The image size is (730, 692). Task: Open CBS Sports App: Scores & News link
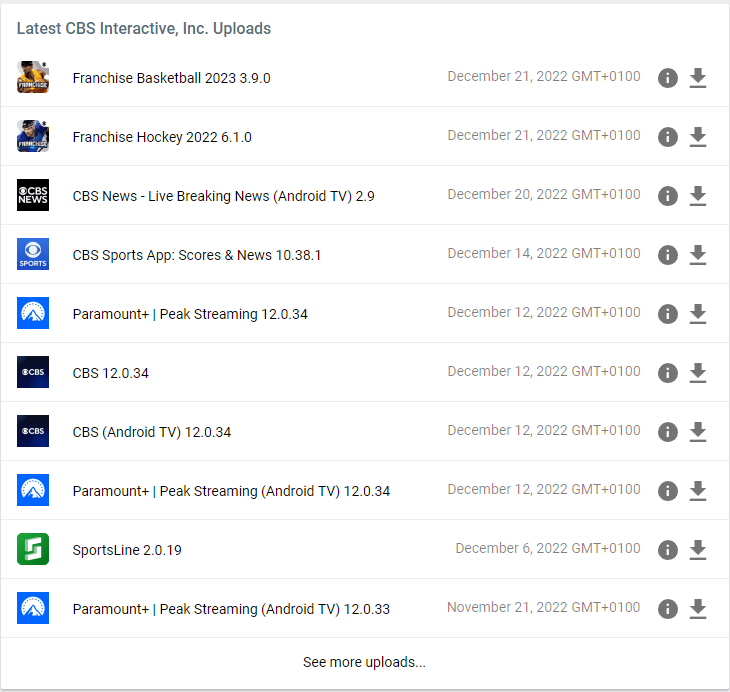click(197, 255)
